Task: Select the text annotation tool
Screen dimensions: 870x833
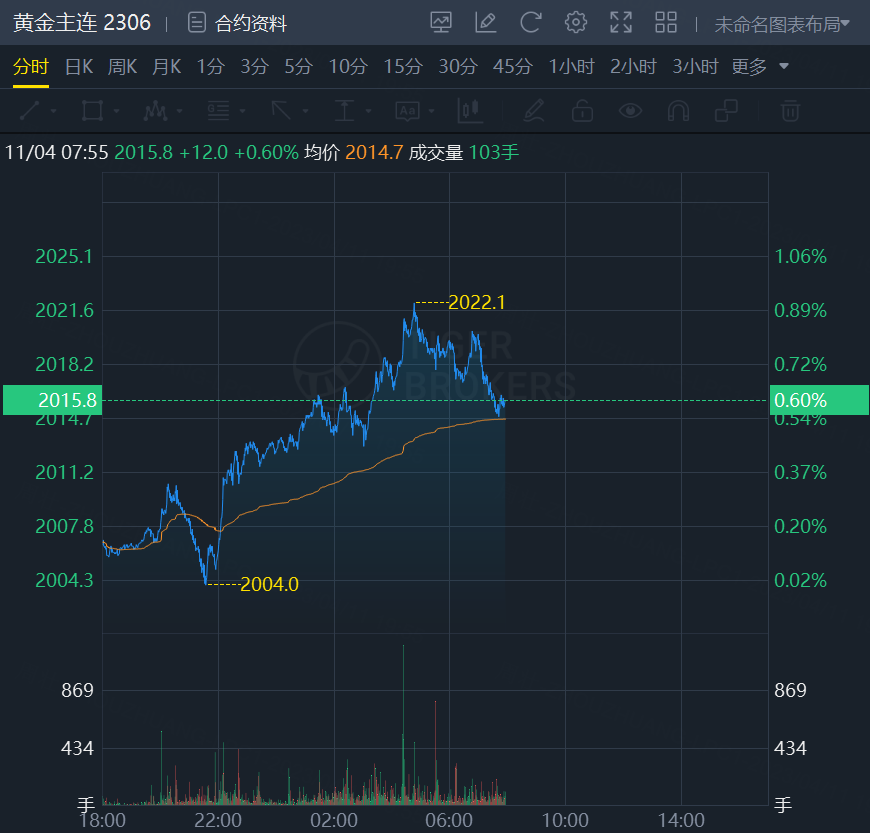Action: (x=406, y=110)
